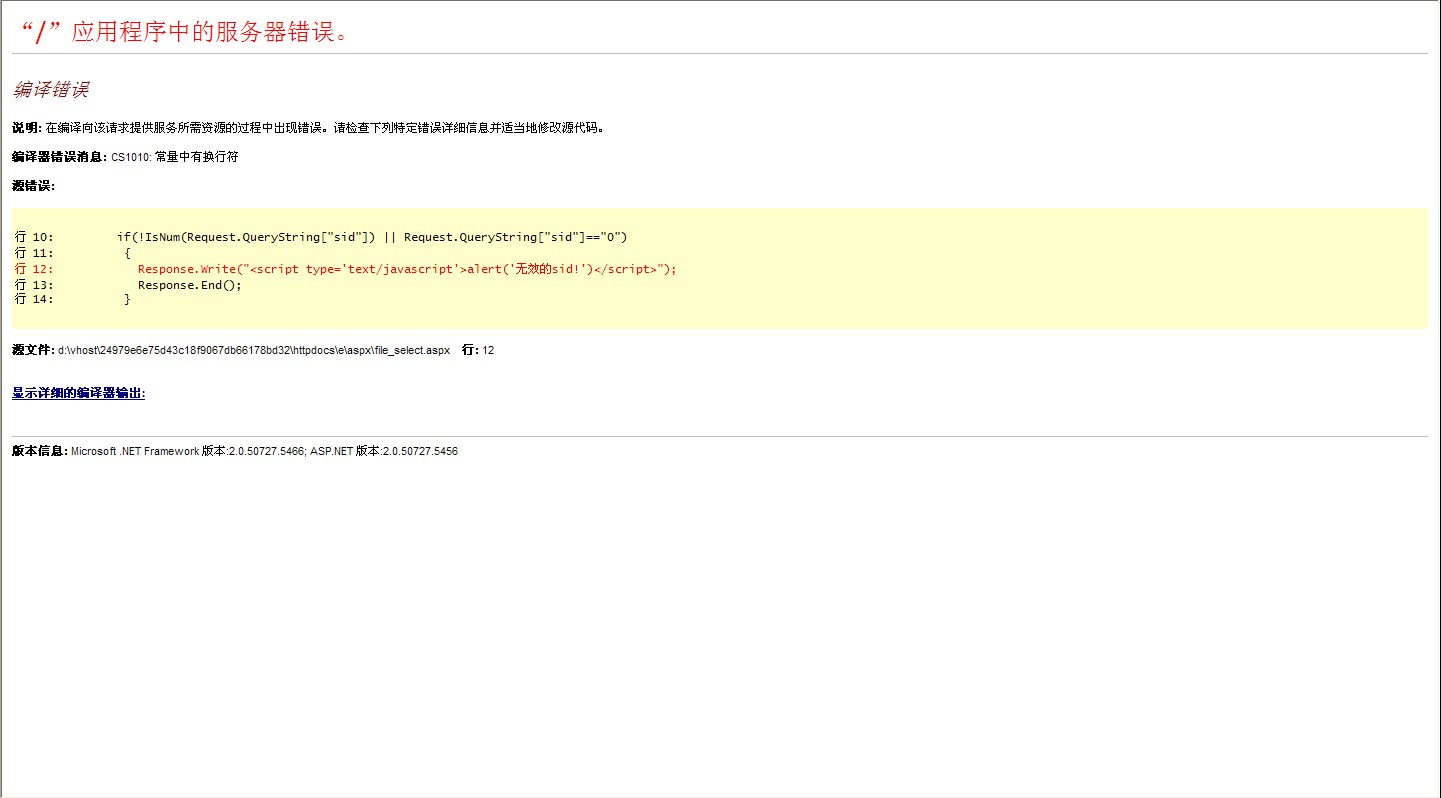Click the bold 版本信息 label
1441x798 pixels.
(x=40, y=452)
